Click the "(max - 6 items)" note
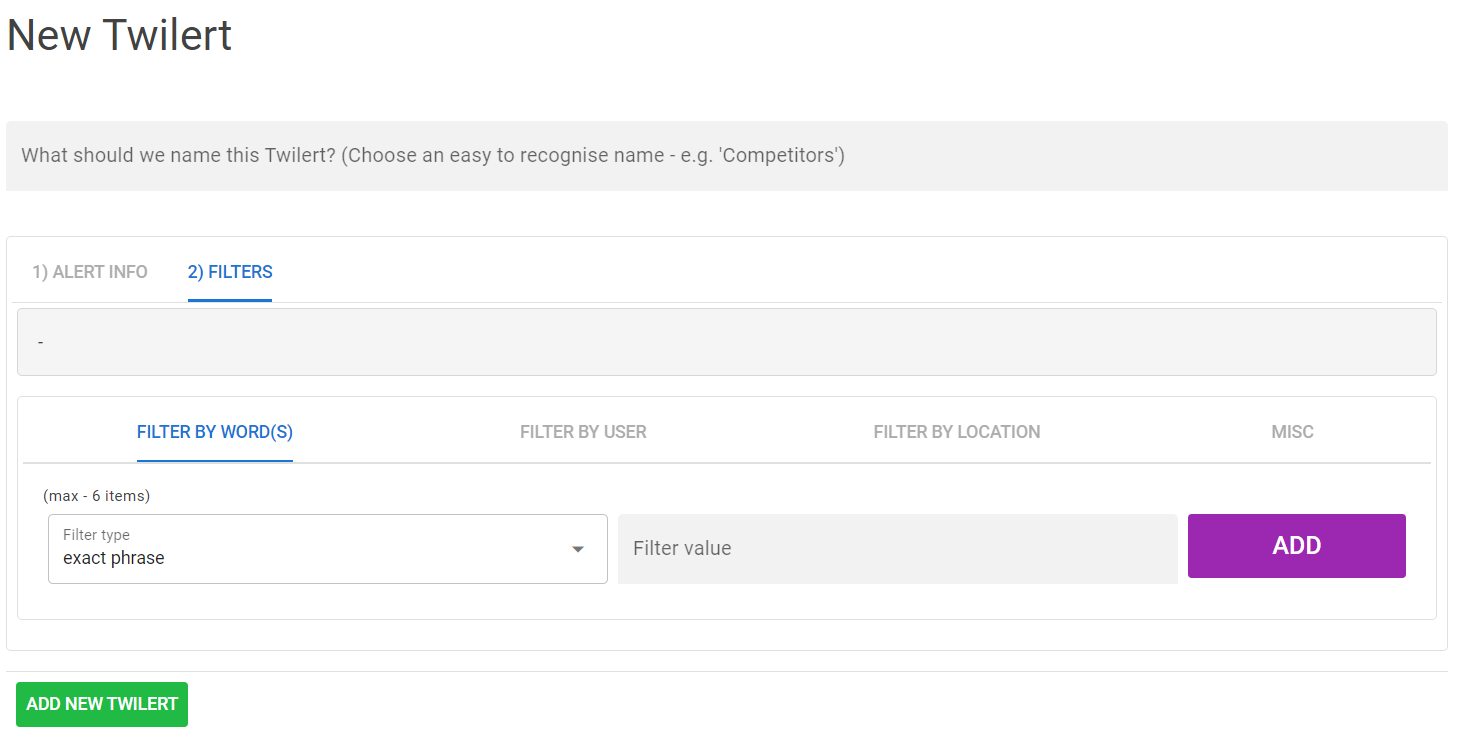The image size is (1459, 737). [x=97, y=496]
